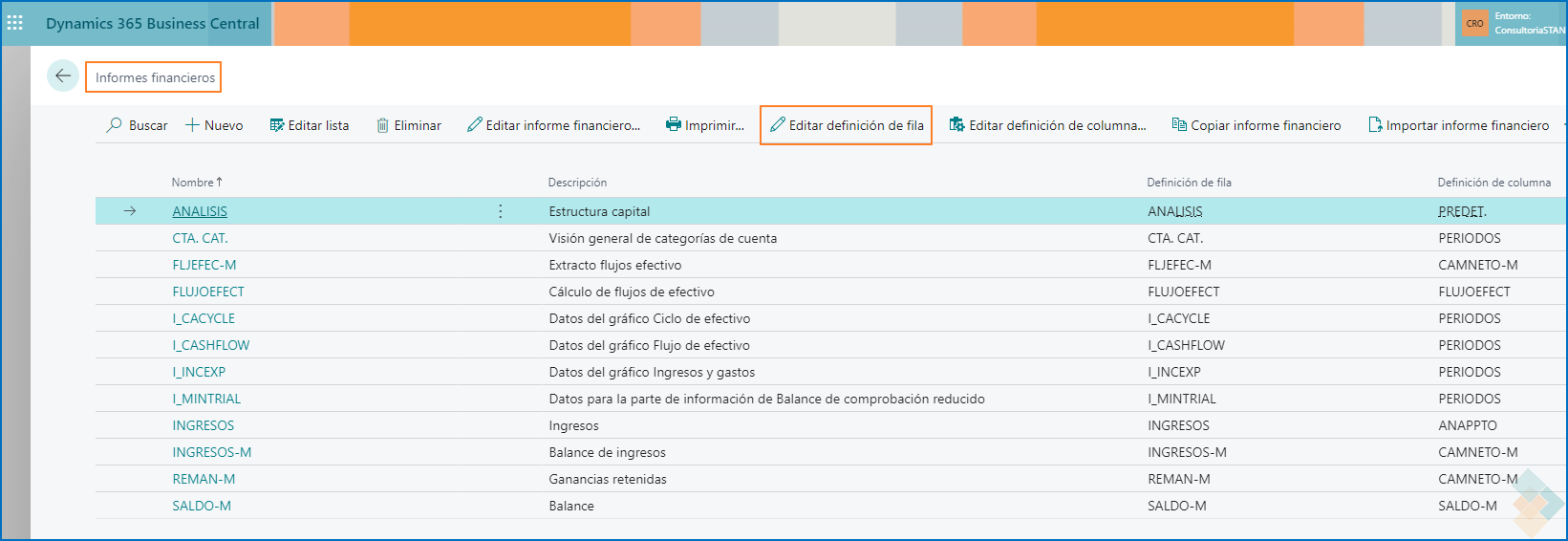The height and width of the screenshot is (541, 1568).
Task: Click the Eliminar trash icon
Action: pyautogui.click(x=383, y=125)
